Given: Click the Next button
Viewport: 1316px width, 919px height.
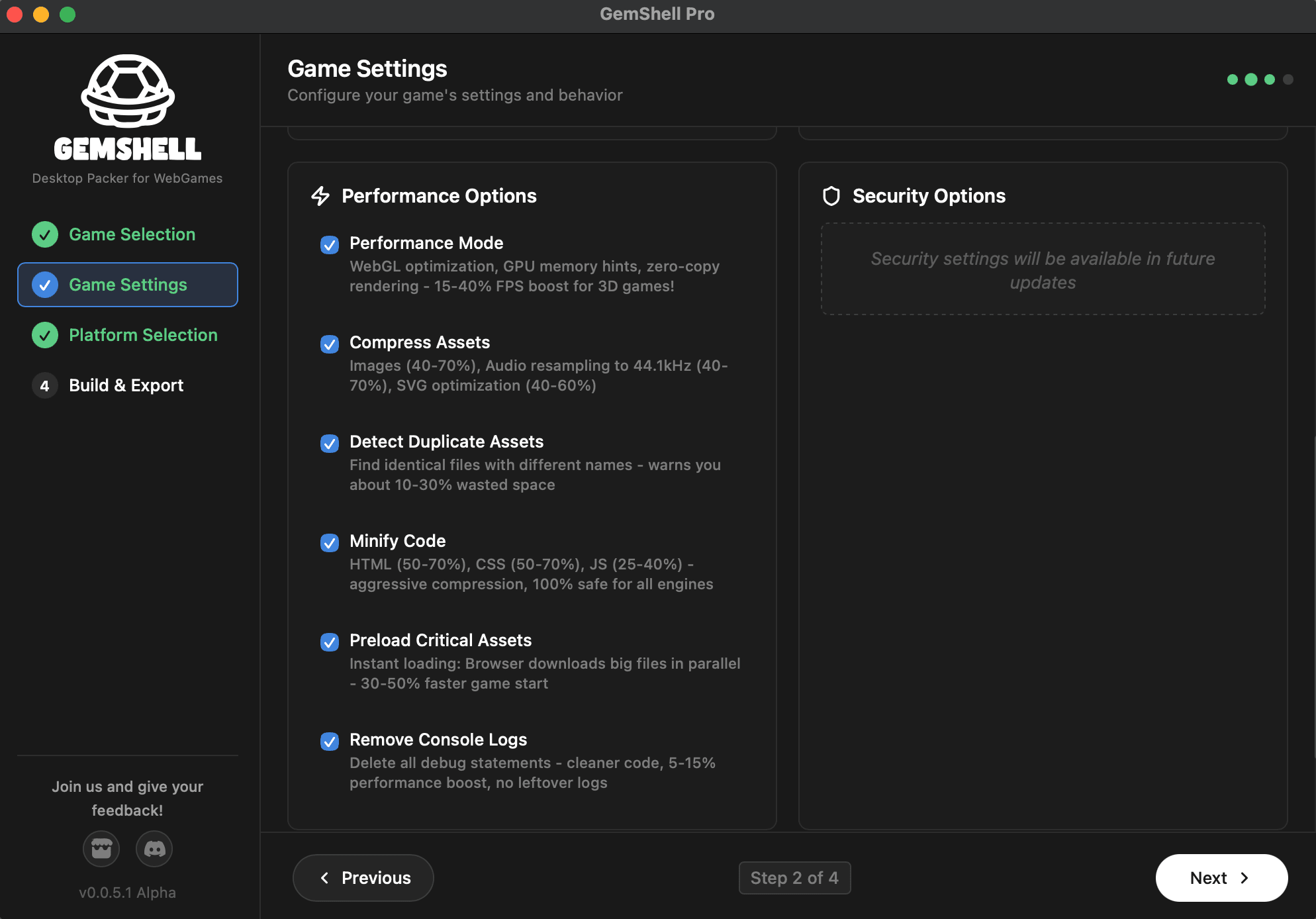Looking at the screenshot, I should 1221,878.
